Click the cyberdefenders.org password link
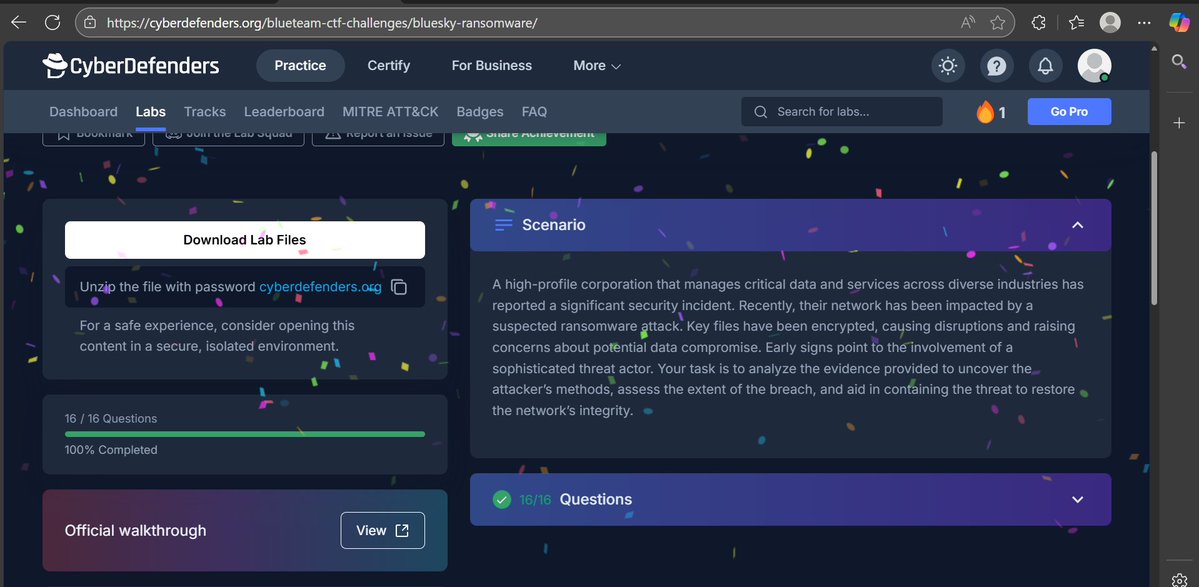 click(x=320, y=287)
